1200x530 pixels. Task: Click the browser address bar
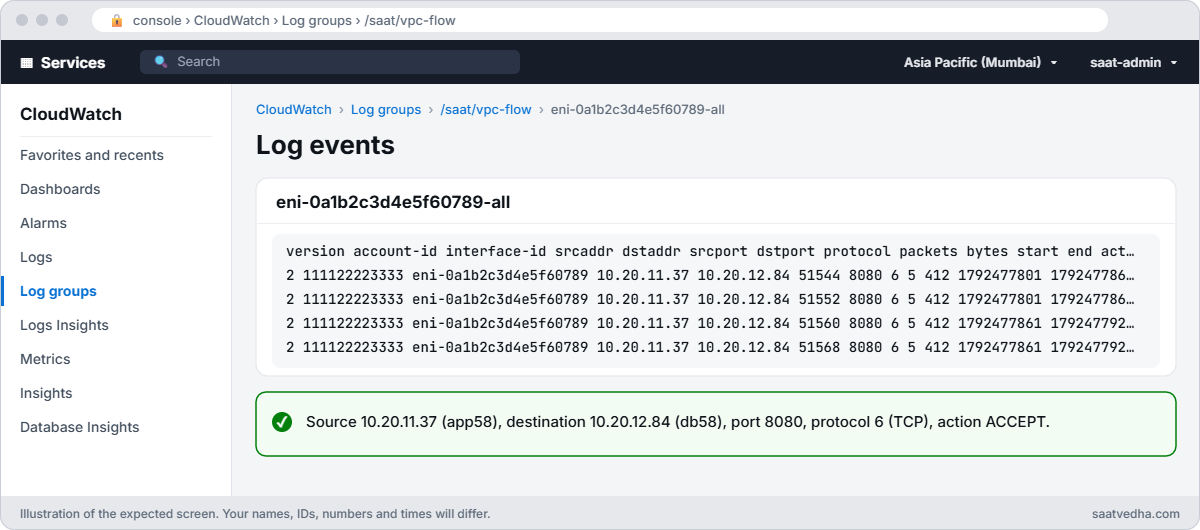click(600, 20)
